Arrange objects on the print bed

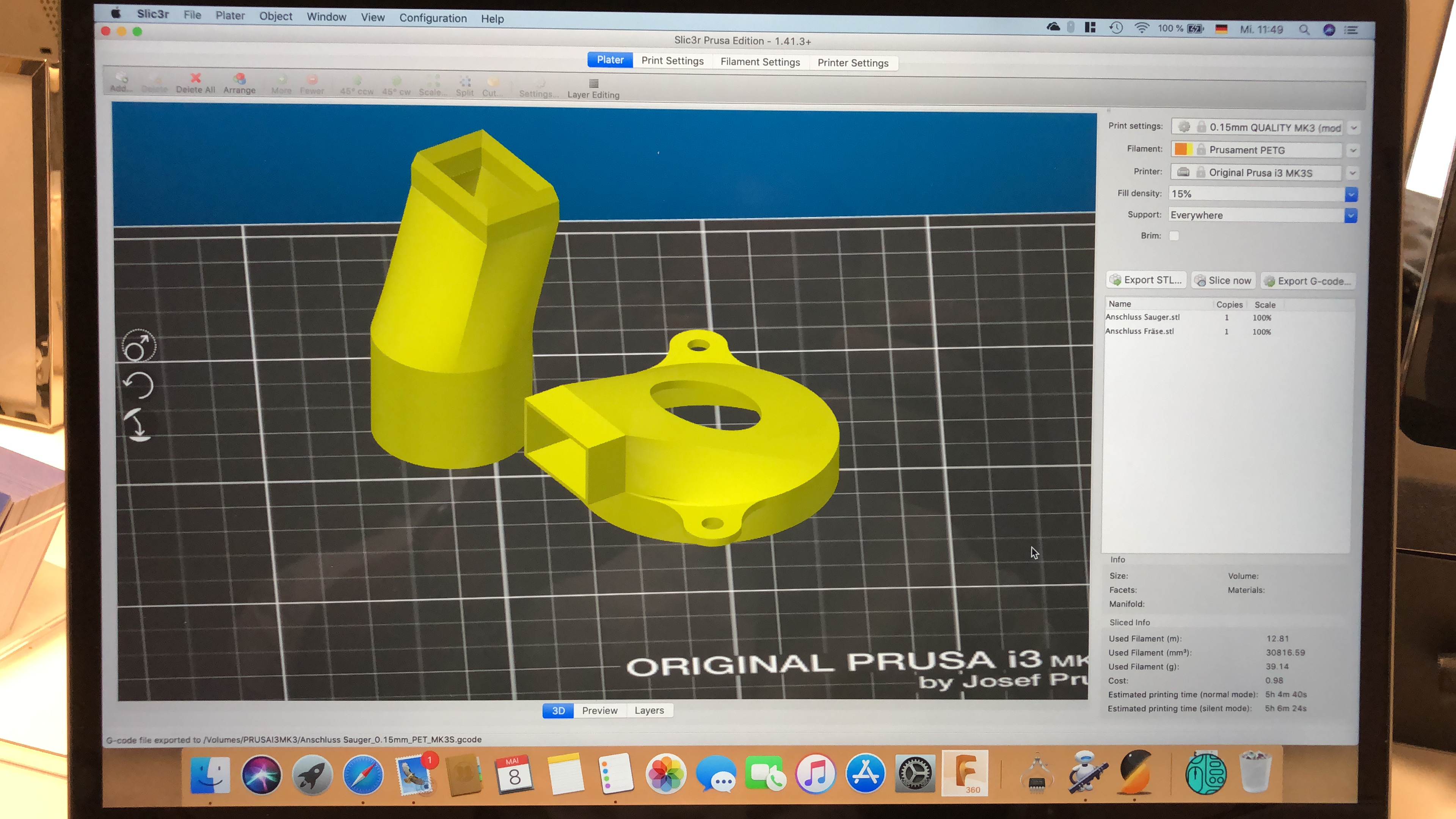coord(239,84)
